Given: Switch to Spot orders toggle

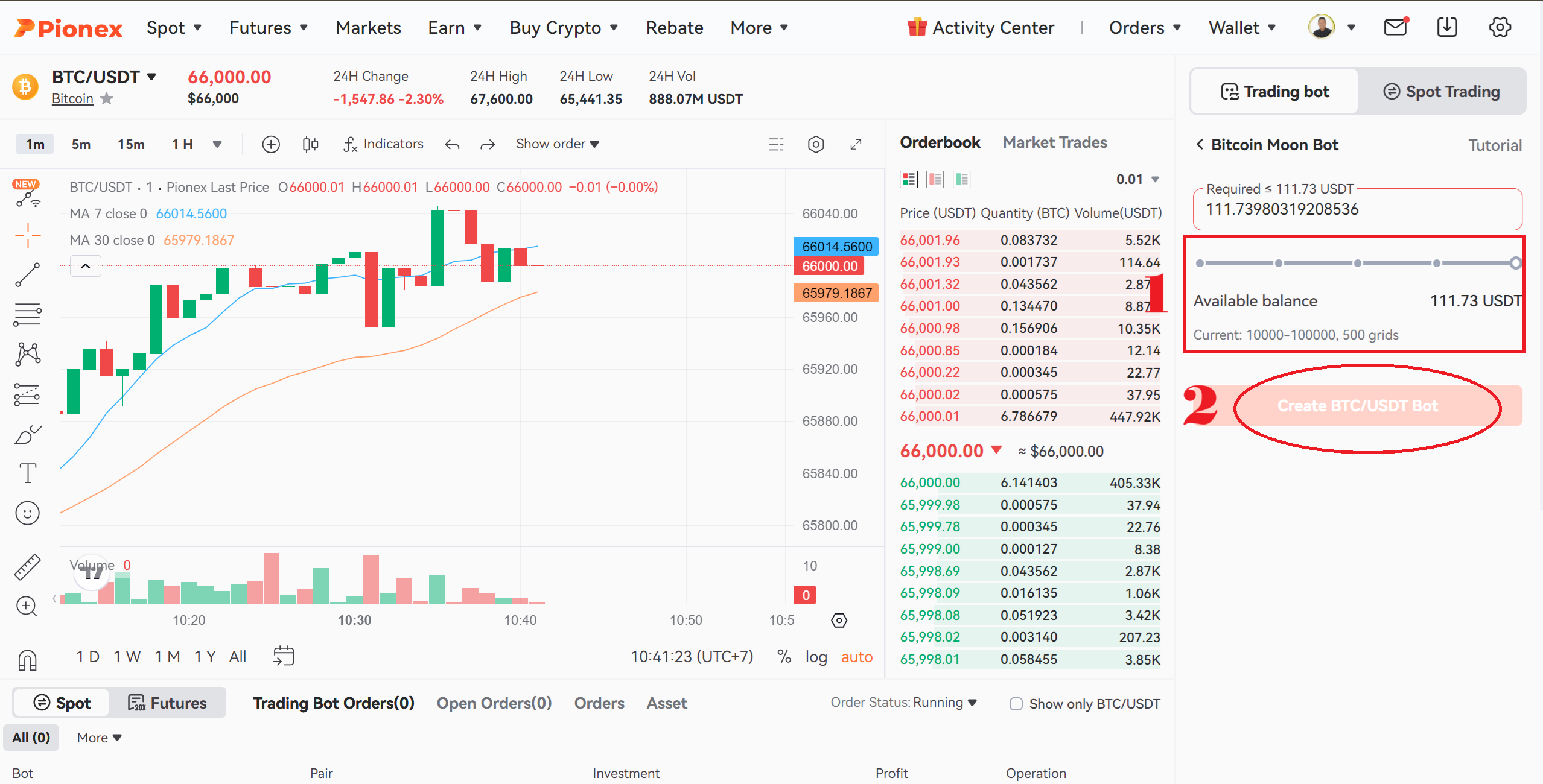Looking at the screenshot, I should 62,703.
